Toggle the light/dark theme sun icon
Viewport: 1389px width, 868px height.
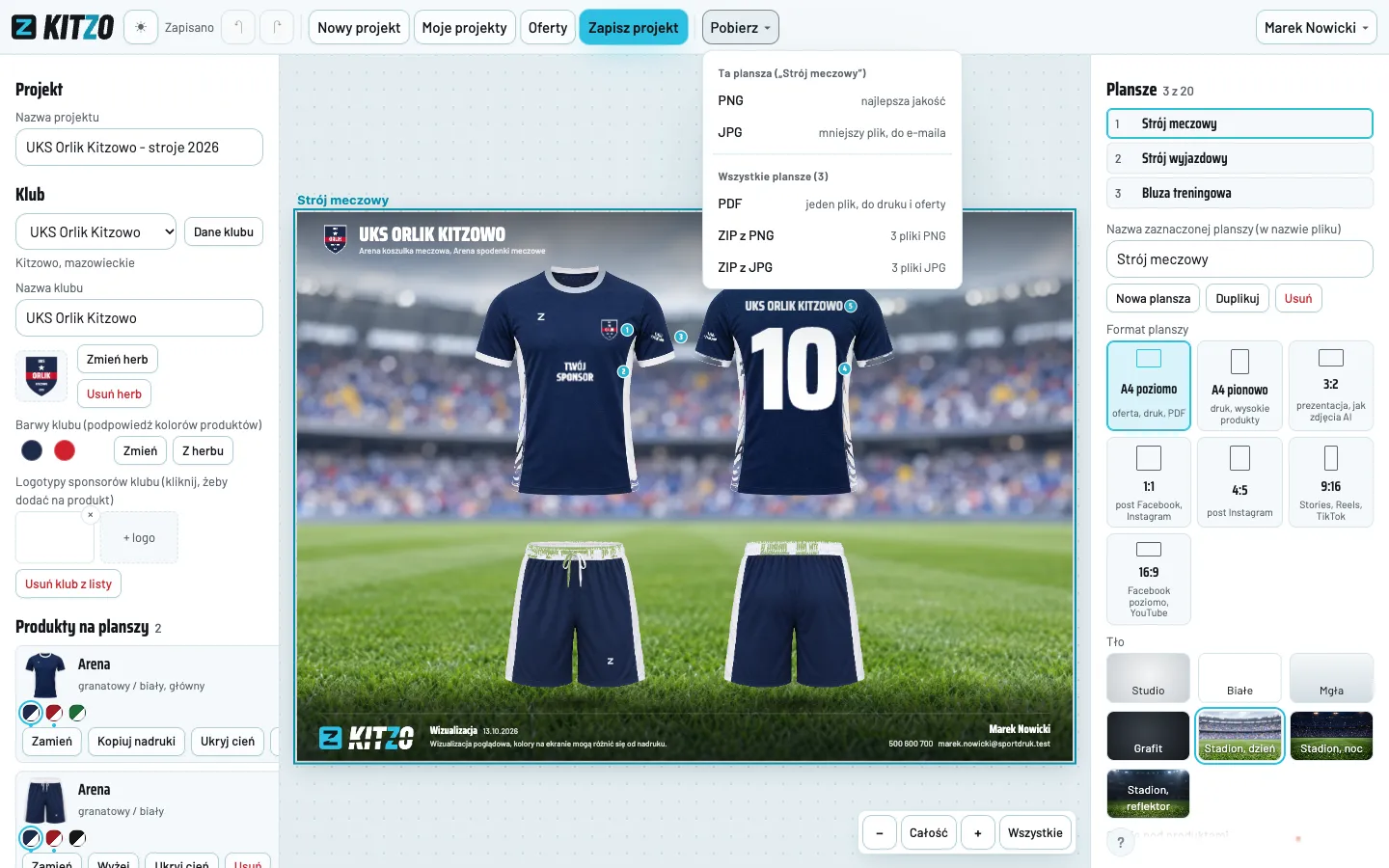[141, 27]
